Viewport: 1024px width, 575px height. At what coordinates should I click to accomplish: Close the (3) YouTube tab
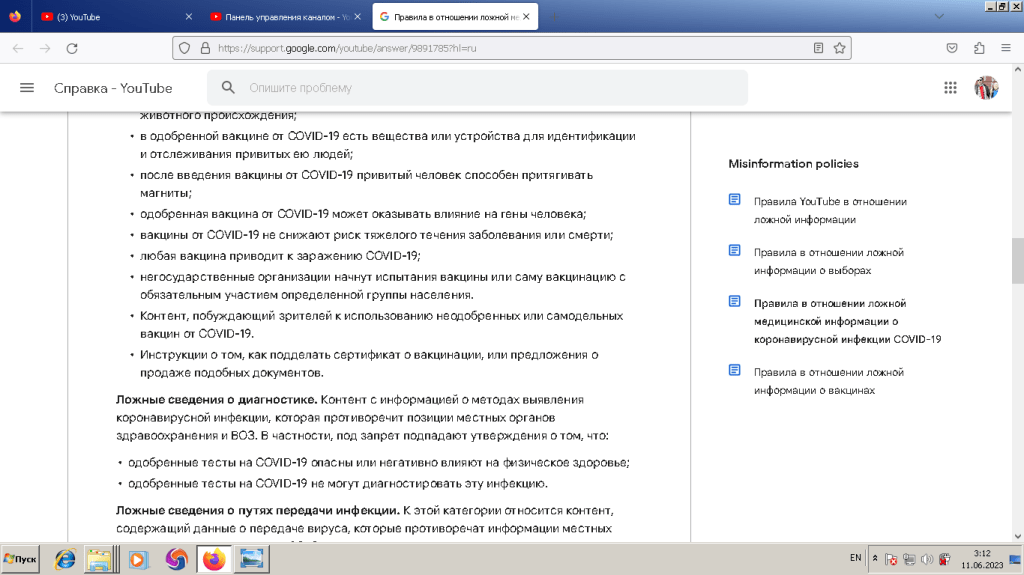click(x=190, y=17)
